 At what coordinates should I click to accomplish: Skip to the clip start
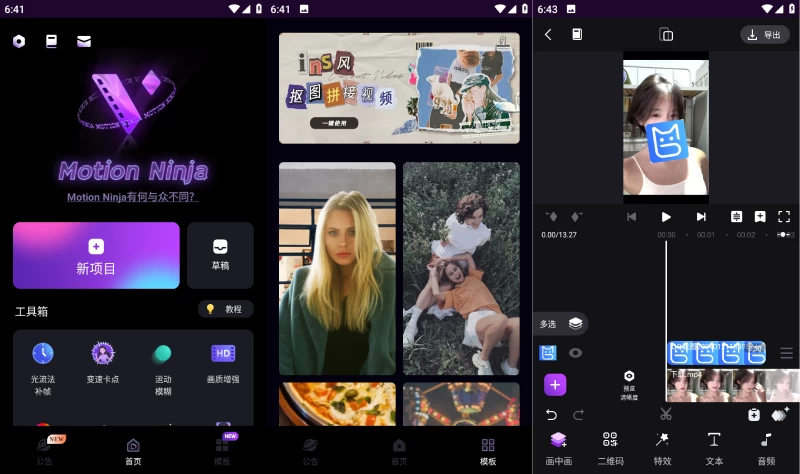click(632, 217)
